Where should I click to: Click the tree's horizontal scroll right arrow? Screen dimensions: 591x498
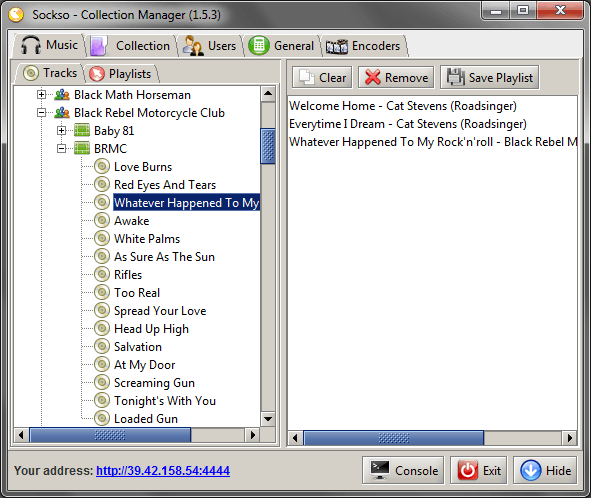[253, 435]
